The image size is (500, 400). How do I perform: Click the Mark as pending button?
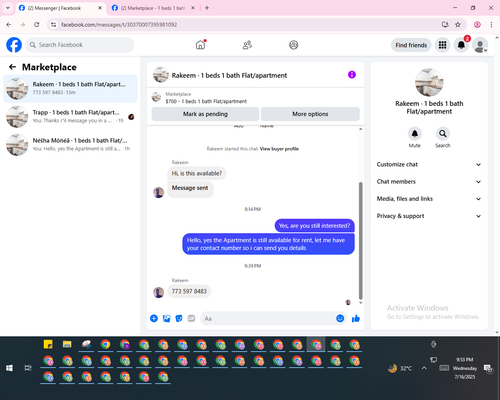pos(205,114)
